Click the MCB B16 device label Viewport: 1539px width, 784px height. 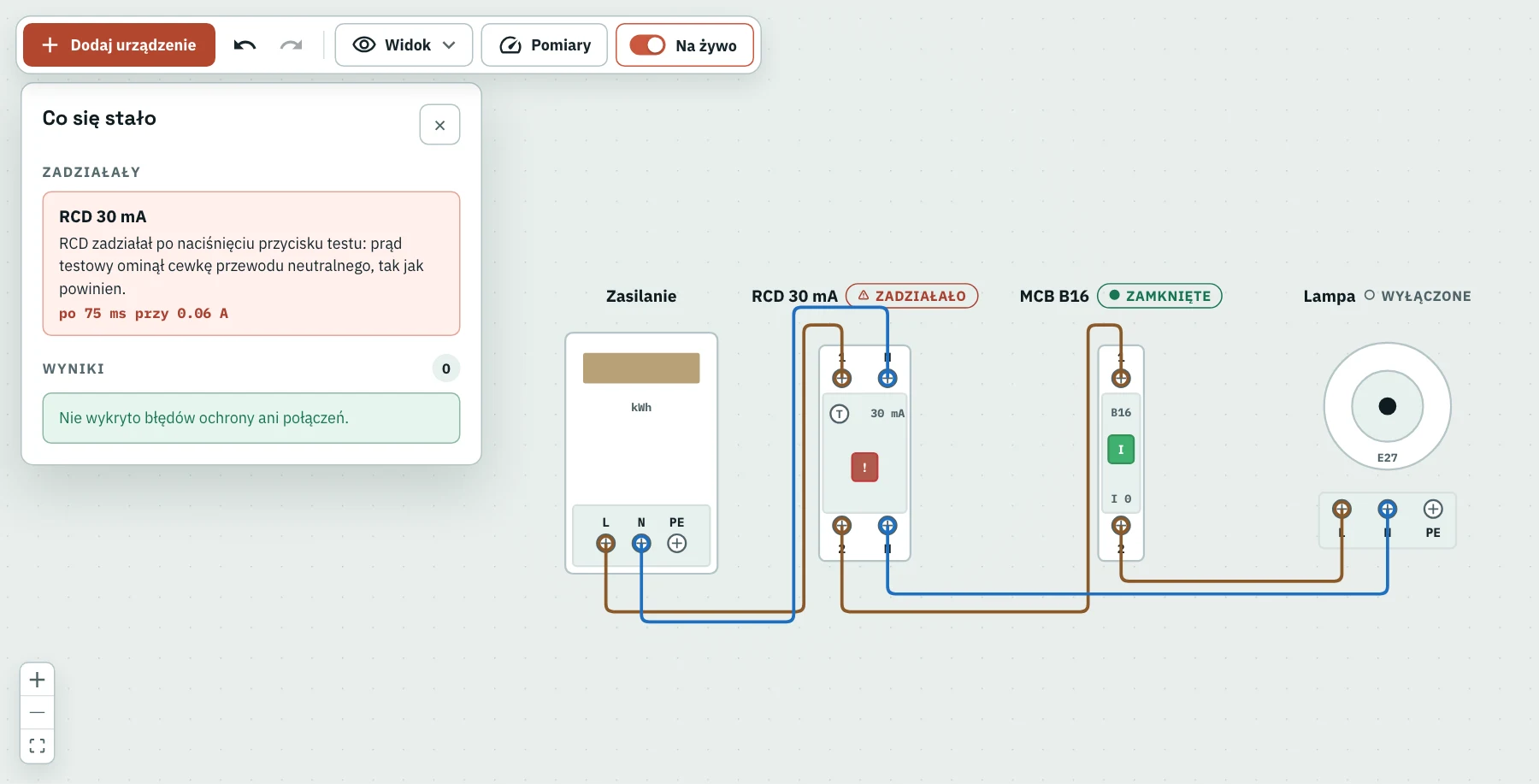pos(1054,296)
